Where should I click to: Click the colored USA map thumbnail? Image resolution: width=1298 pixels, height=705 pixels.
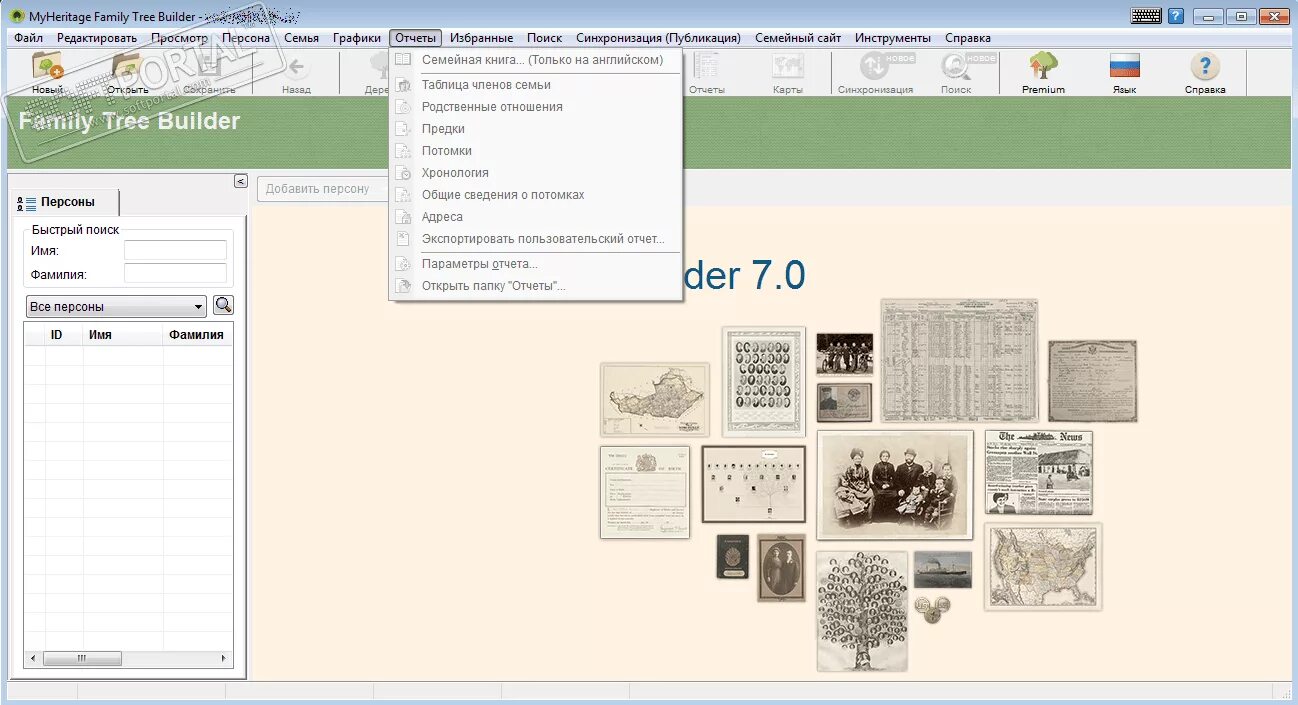(1043, 566)
